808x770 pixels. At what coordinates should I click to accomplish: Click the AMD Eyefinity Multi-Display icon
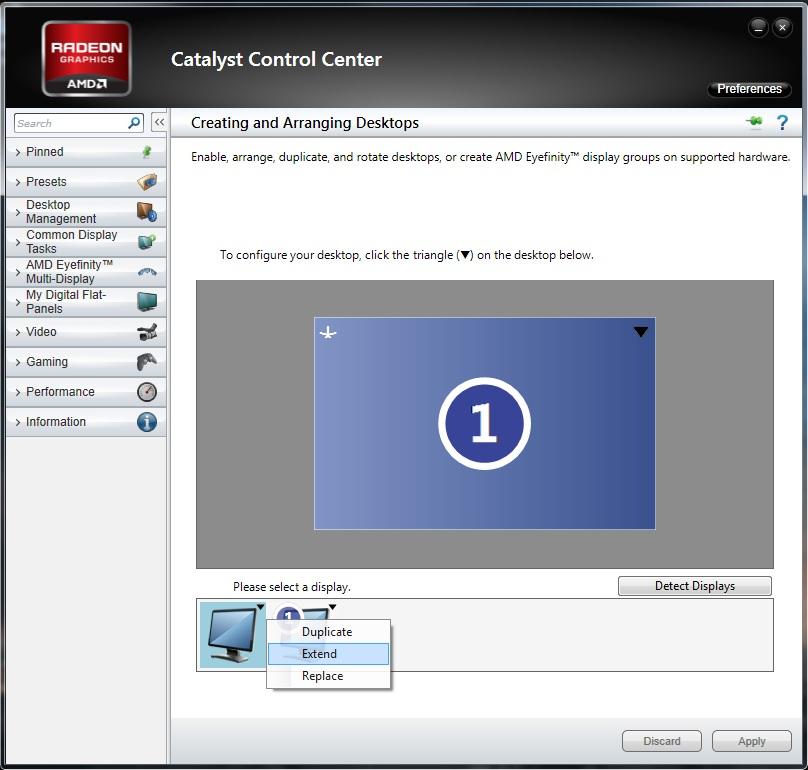147,272
